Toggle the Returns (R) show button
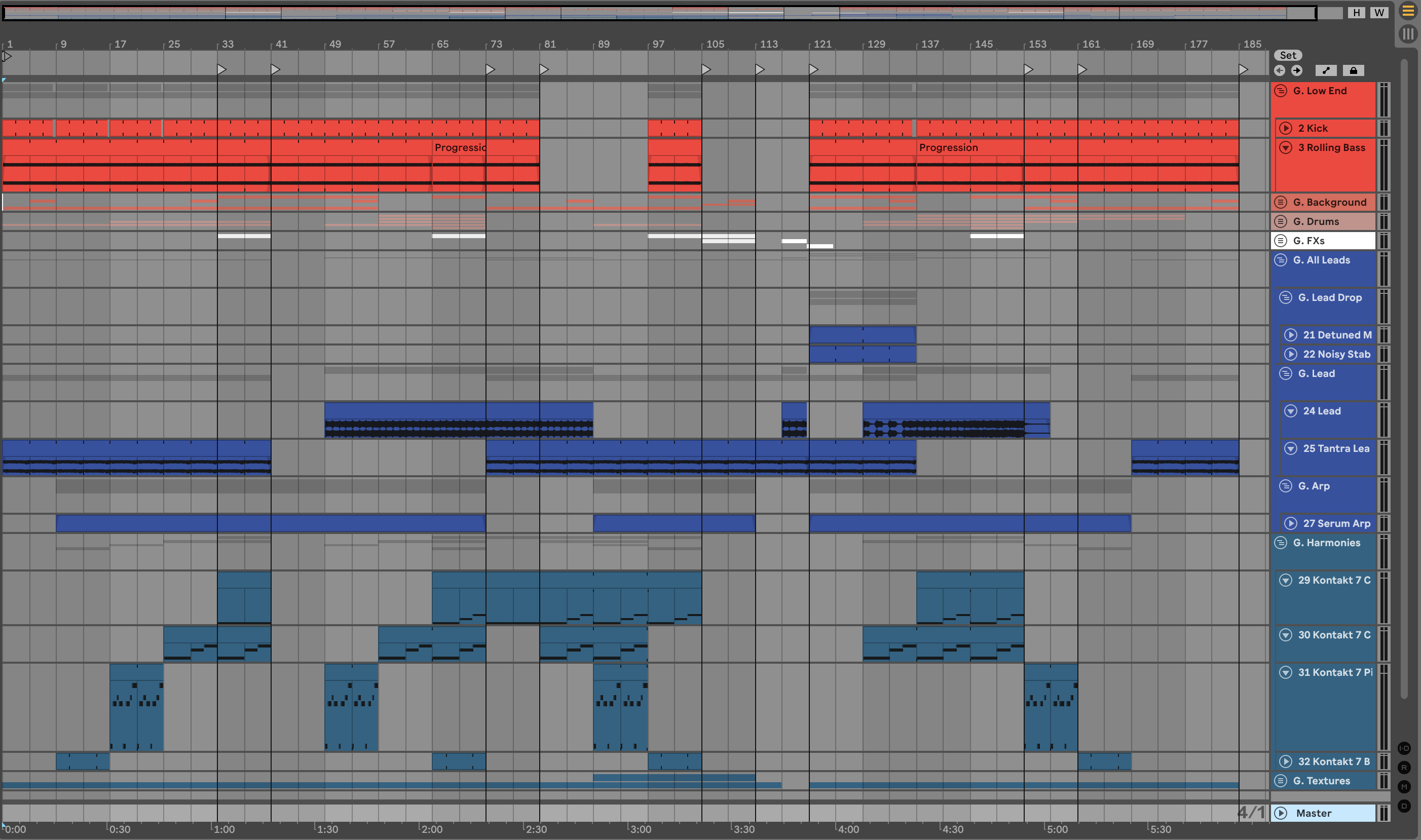1421x840 pixels. click(x=1404, y=768)
